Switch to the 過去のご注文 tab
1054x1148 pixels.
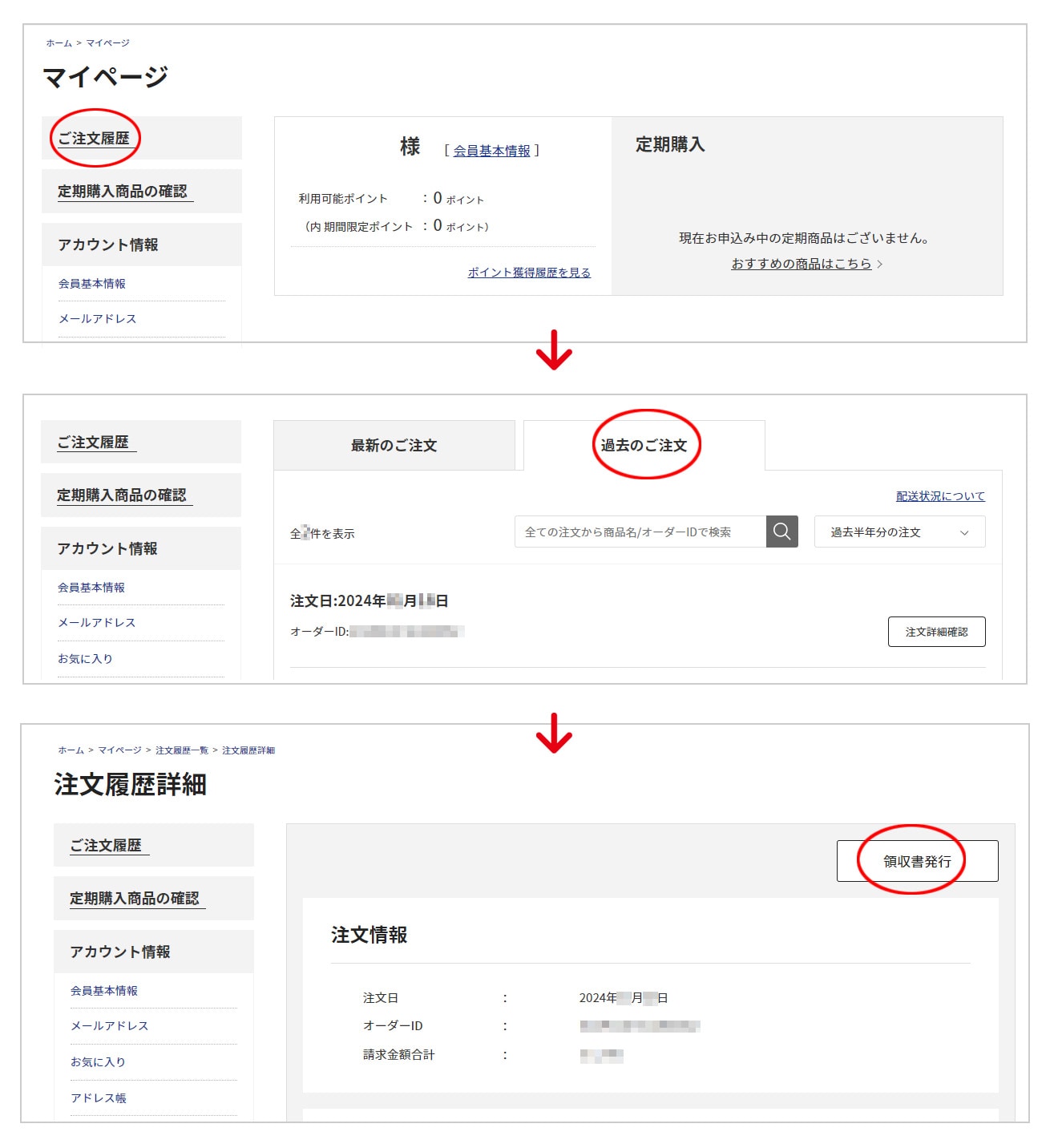click(x=644, y=446)
